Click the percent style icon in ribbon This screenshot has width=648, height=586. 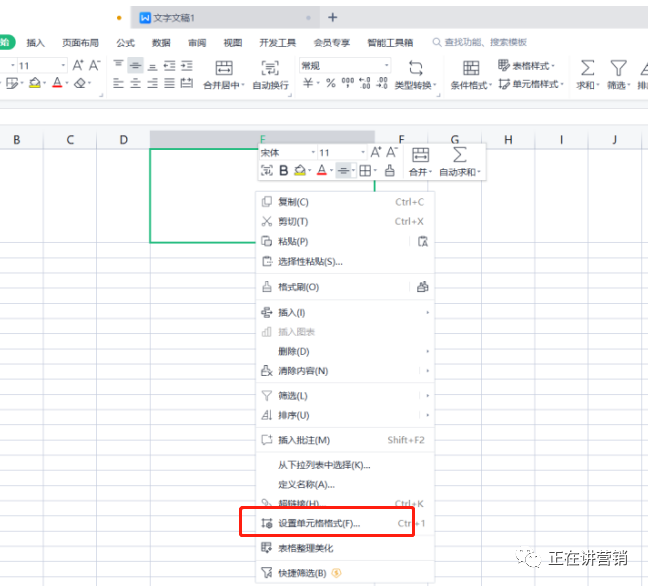pos(330,84)
